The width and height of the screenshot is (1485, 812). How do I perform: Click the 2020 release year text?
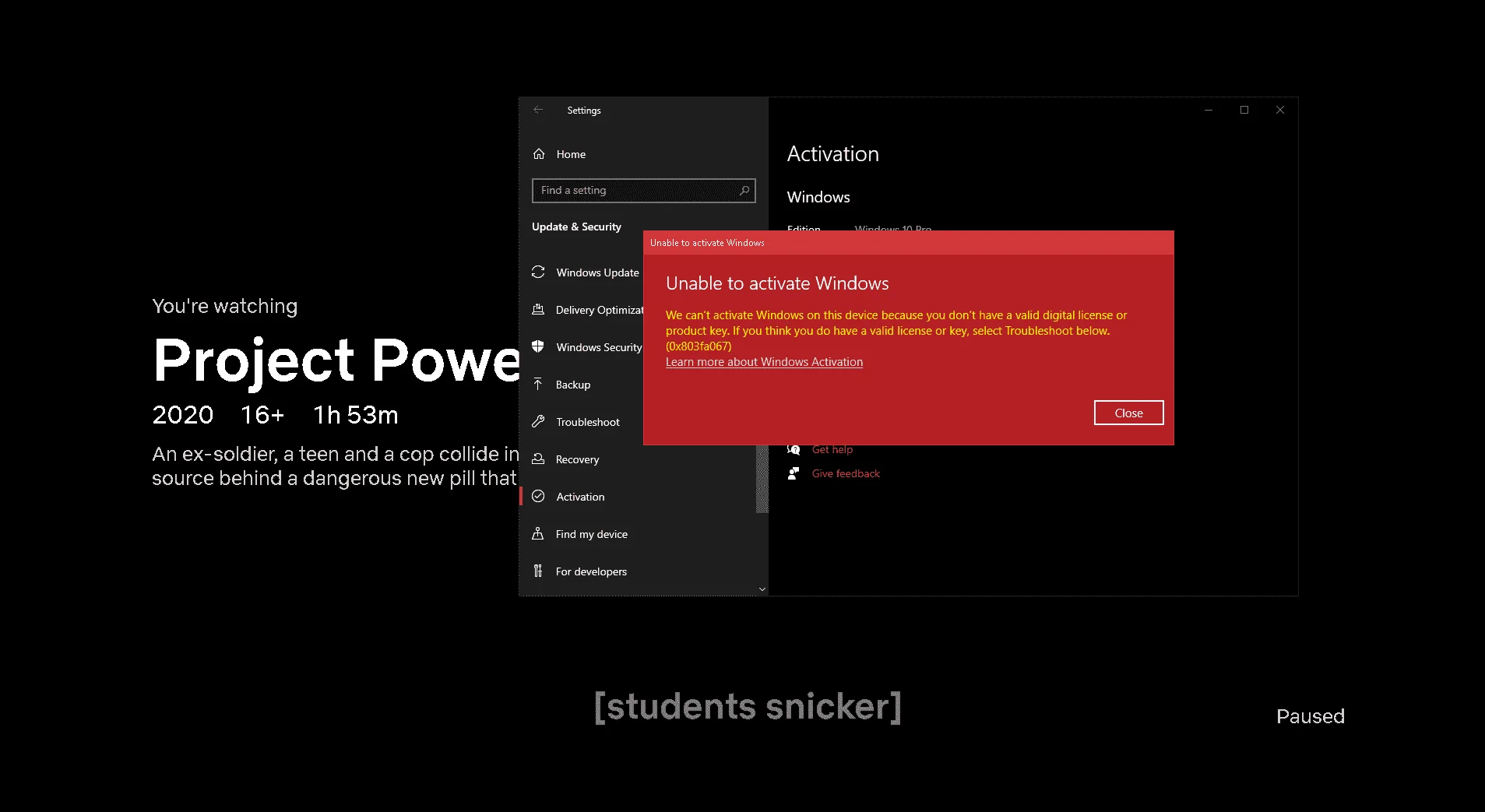[x=183, y=415]
